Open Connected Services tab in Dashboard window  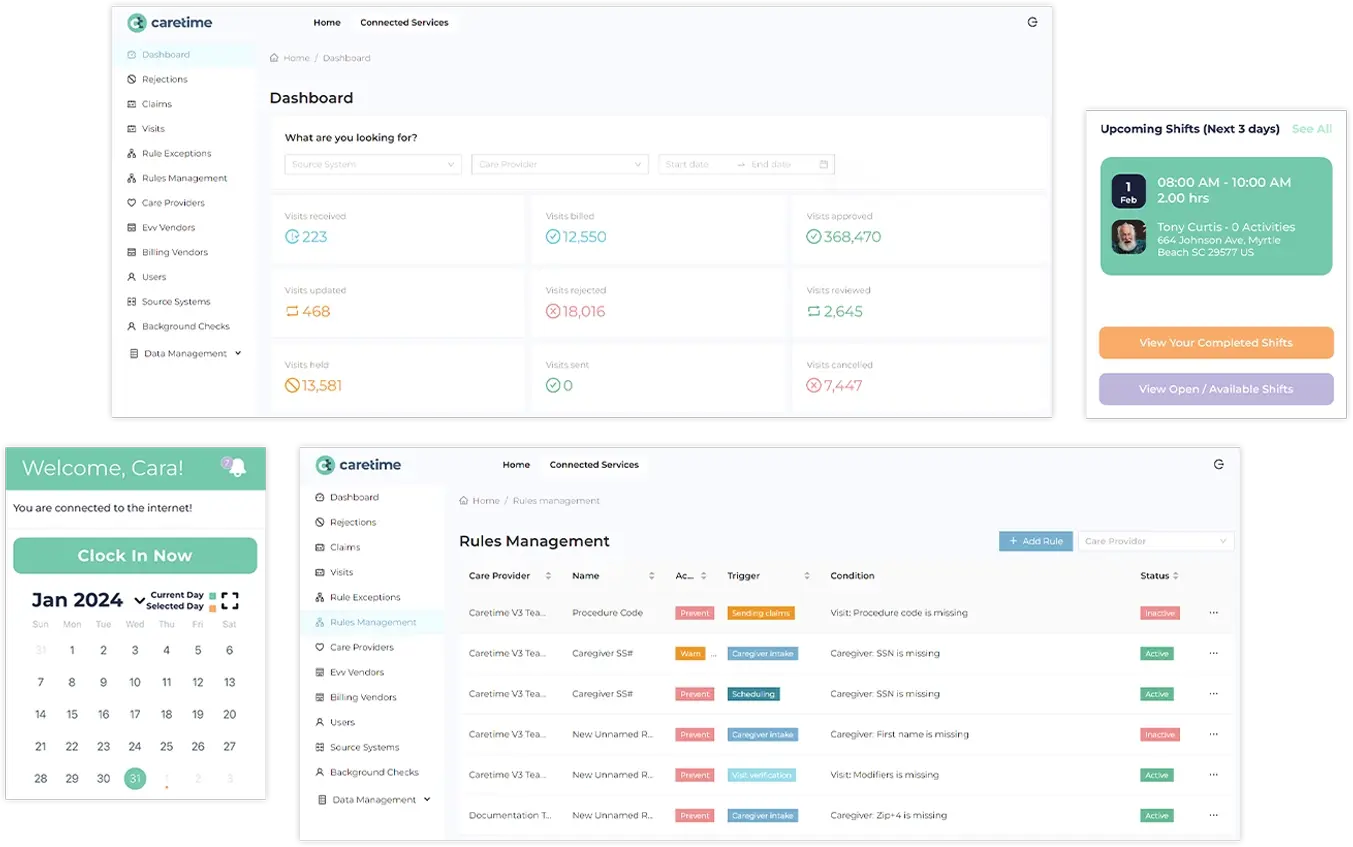point(404,22)
